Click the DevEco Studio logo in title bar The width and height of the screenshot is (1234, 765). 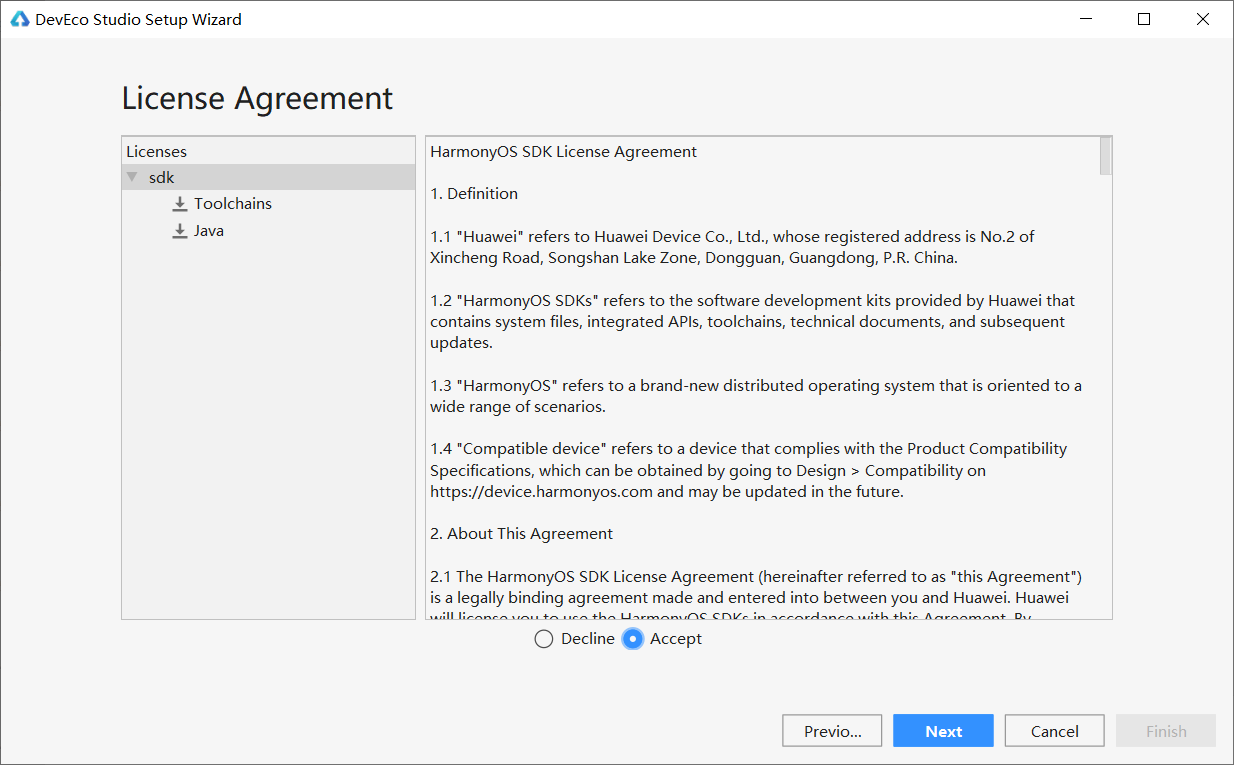click(x=20, y=19)
